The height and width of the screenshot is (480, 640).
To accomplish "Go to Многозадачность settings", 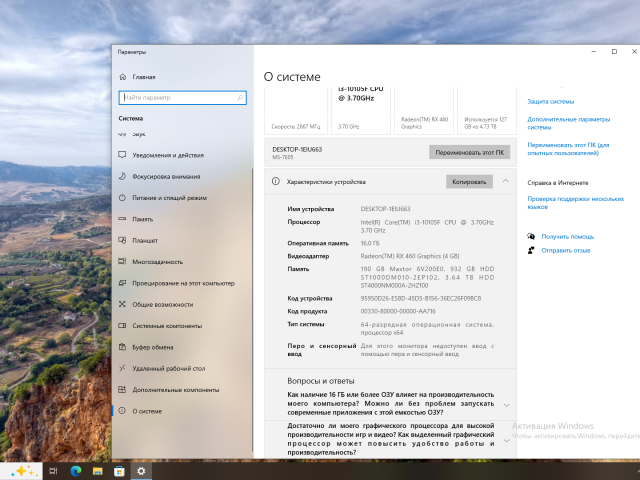I will (x=158, y=262).
